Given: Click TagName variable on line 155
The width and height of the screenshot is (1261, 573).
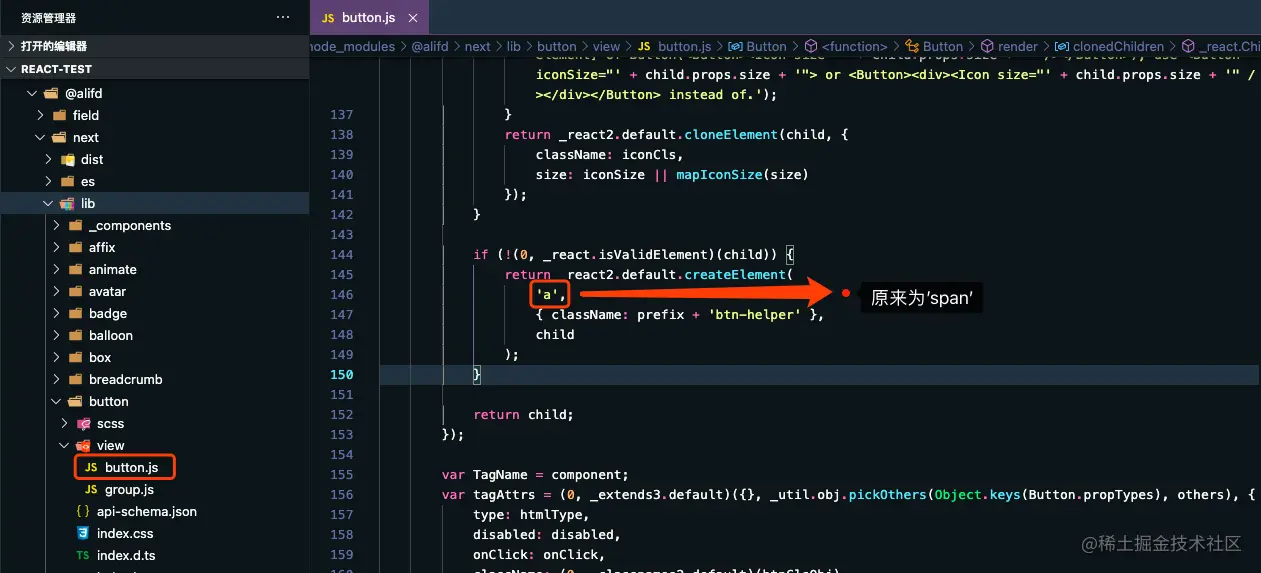Looking at the screenshot, I should 501,474.
